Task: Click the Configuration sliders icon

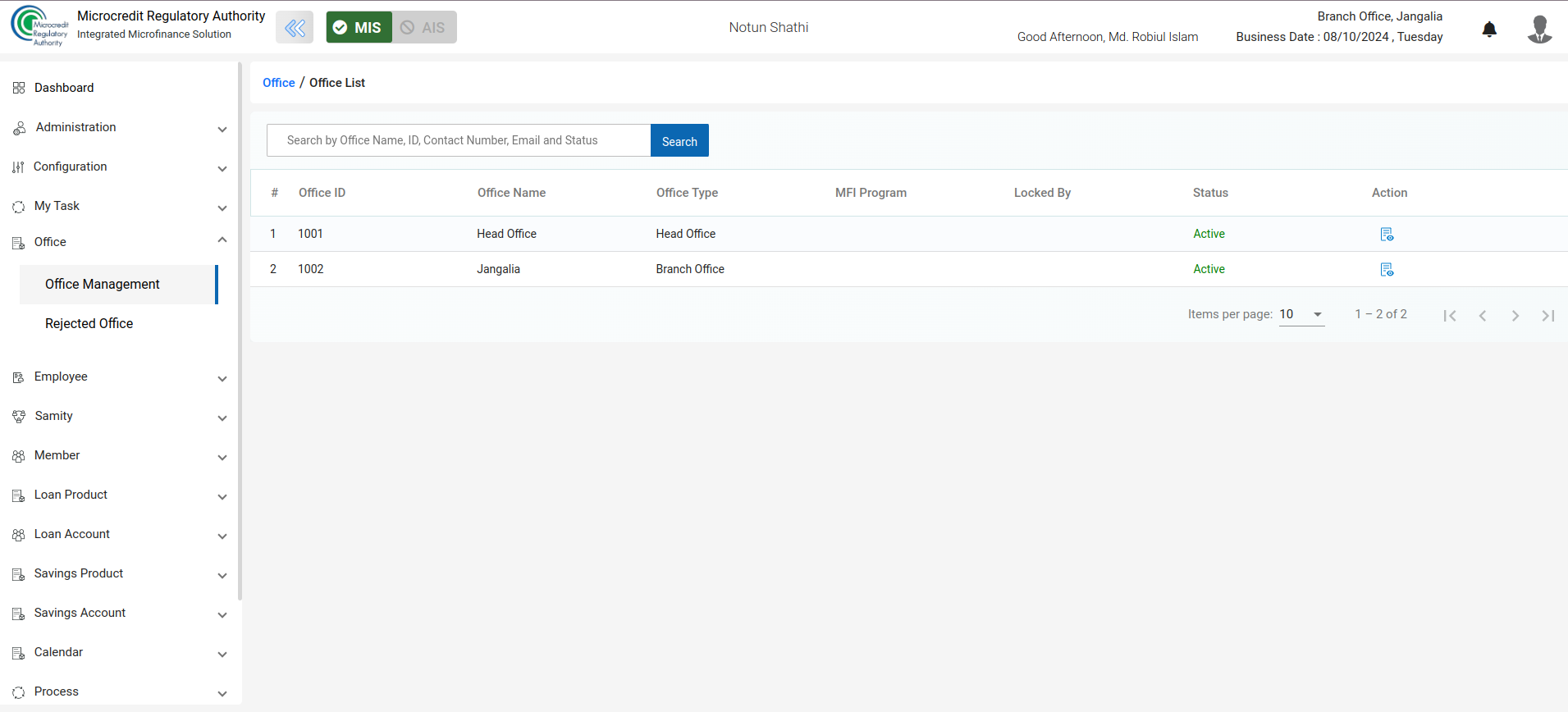Action: click(18, 167)
